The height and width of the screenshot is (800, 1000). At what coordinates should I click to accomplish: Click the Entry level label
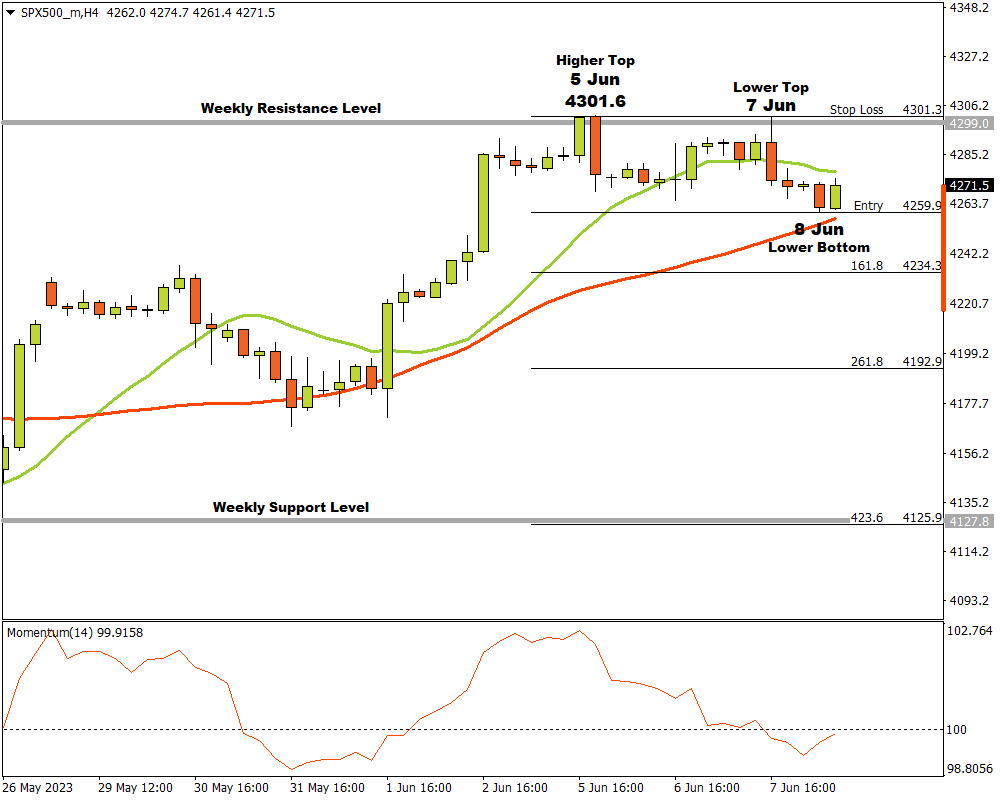coord(868,206)
